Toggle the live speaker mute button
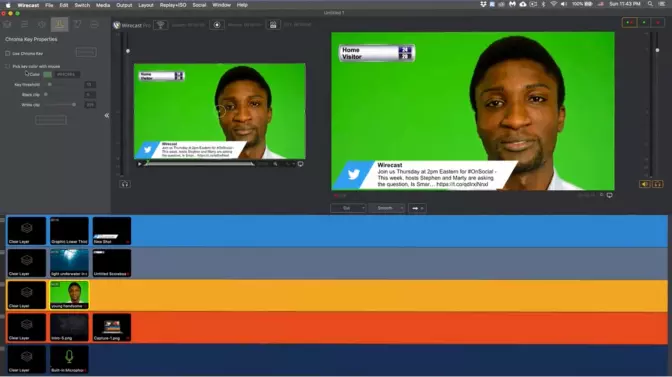 coord(645,184)
